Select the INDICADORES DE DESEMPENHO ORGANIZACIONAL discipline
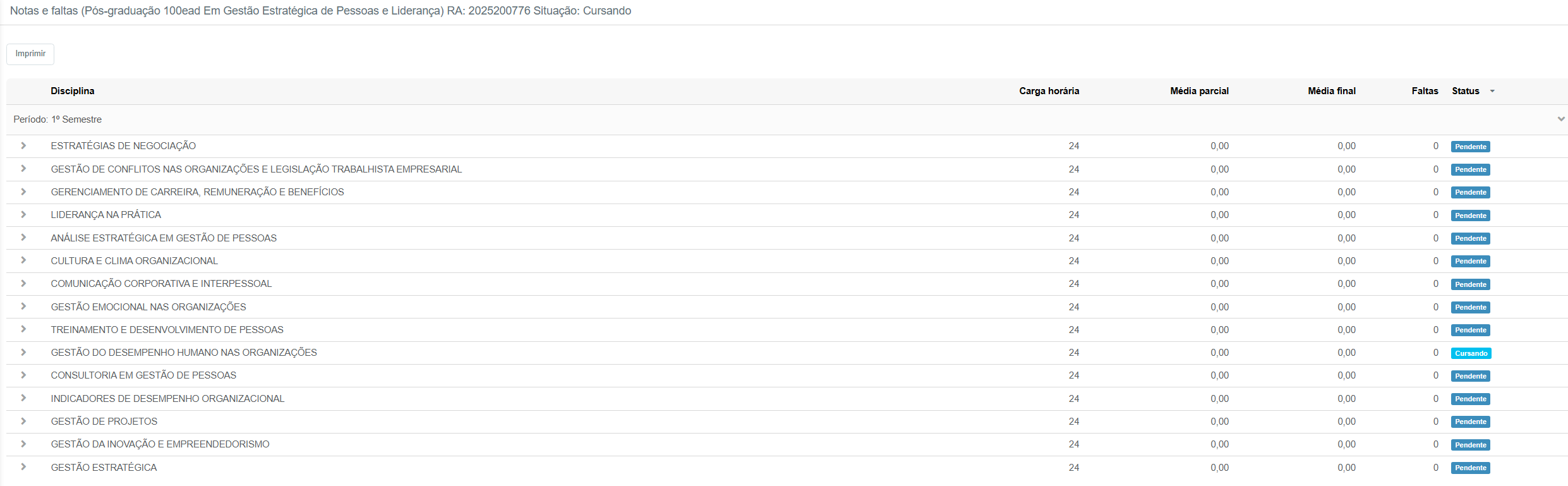Viewport: 1568px width, 486px height. point(167,399)
